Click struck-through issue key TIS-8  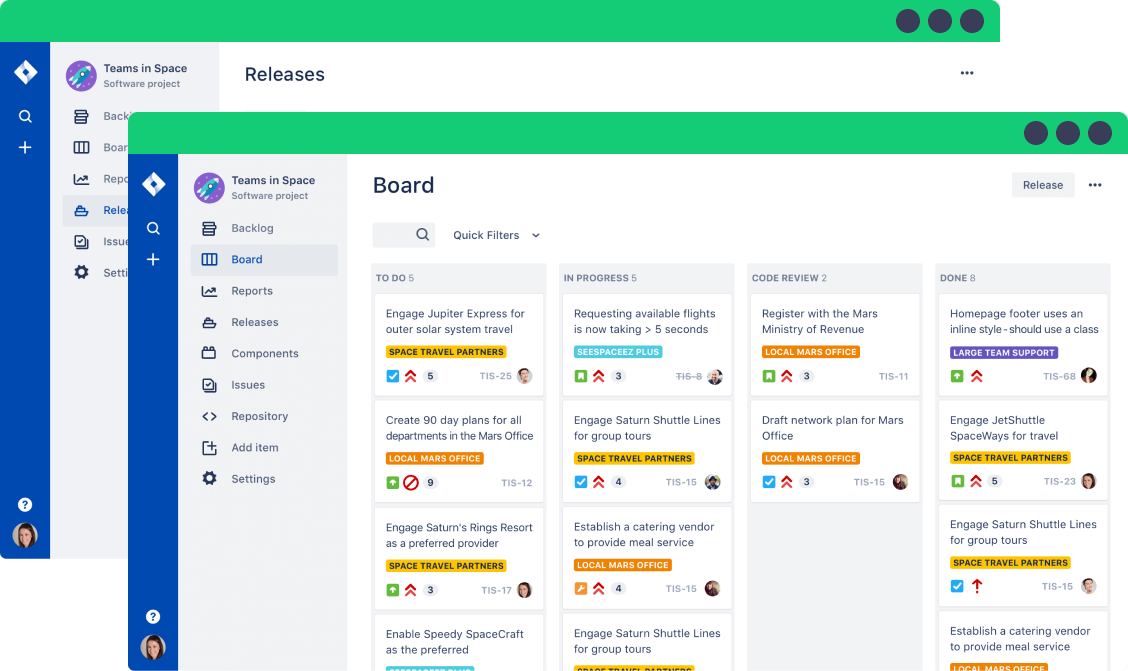[688, 376]
